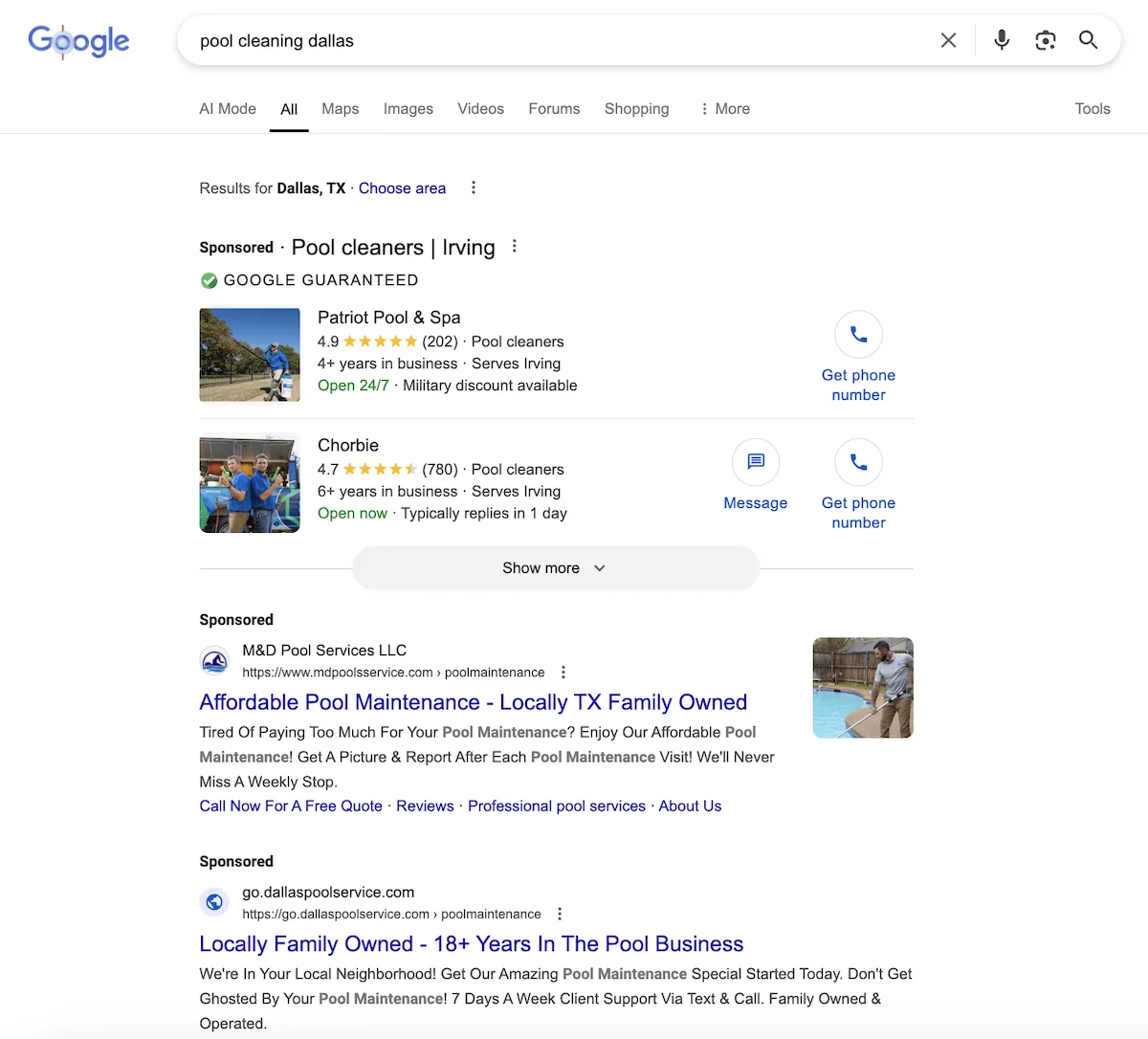Switch to AI Mode tab
Viewport: 1148px width, 1039px height.
pos(228,109)
